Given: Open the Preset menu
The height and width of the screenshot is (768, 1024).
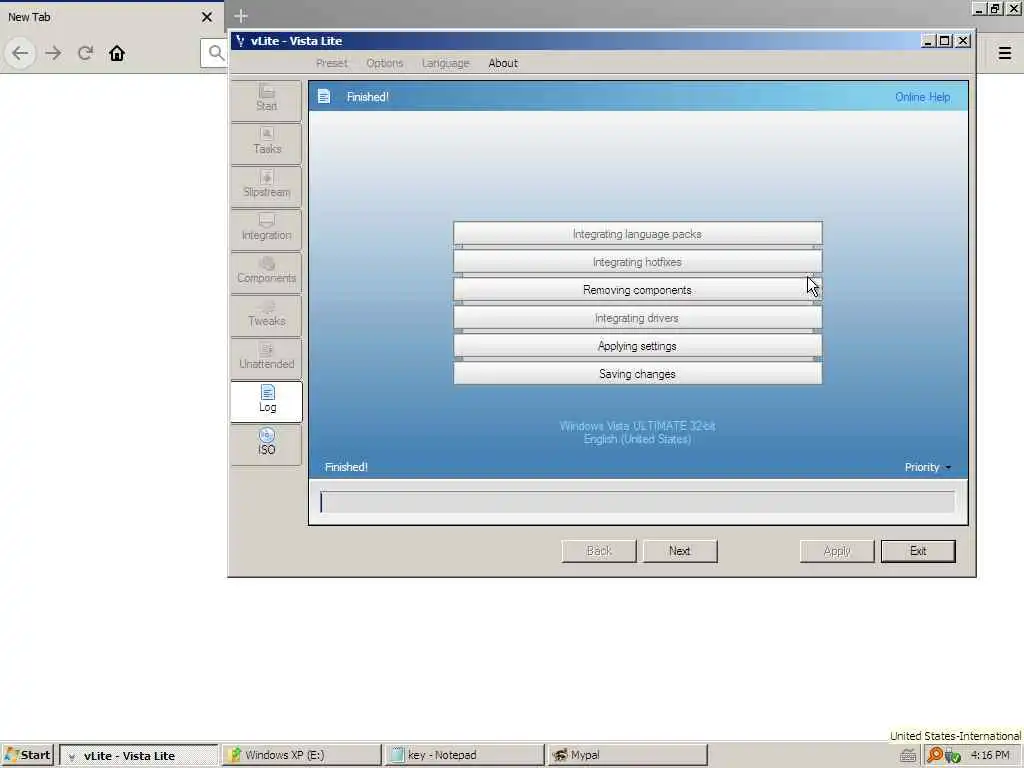Looking at the screenshot, I should coord(332,63).
